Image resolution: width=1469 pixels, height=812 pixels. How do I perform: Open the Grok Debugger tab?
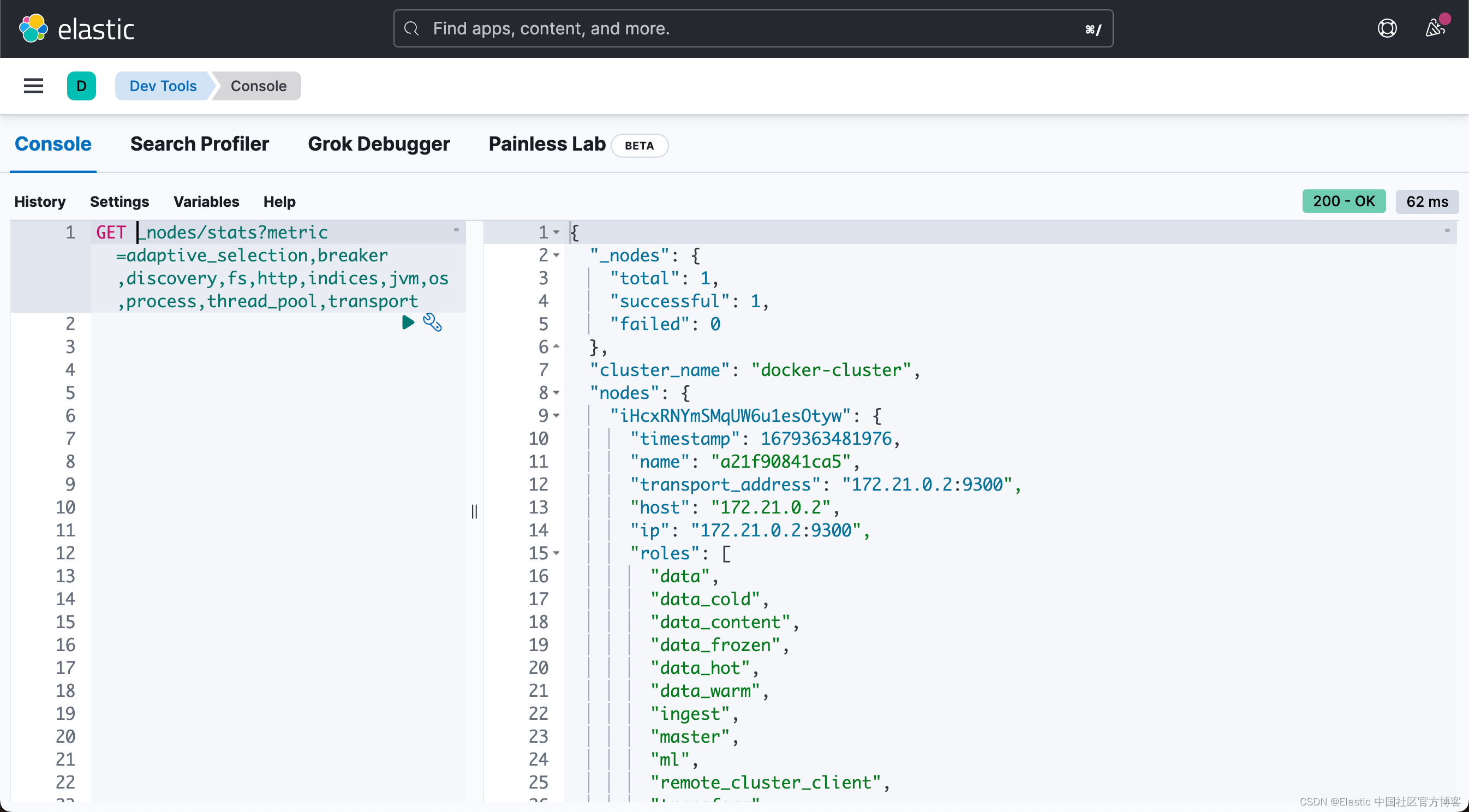click(x=379, y=144)
